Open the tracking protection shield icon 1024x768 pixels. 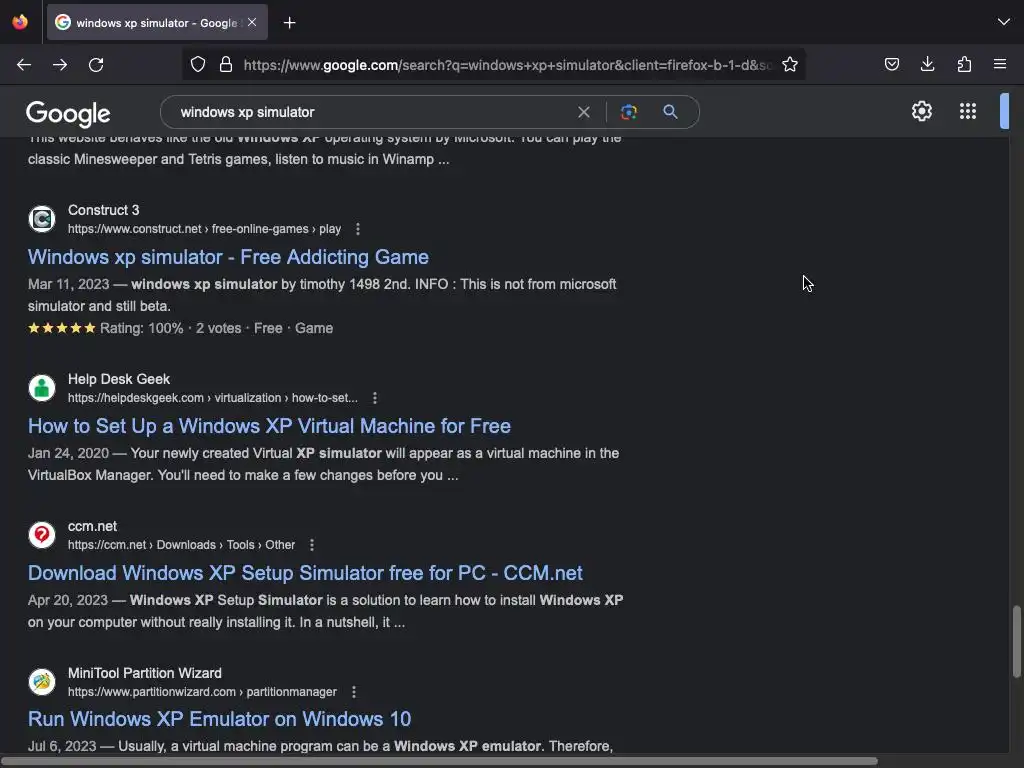[x=198, y=65]
